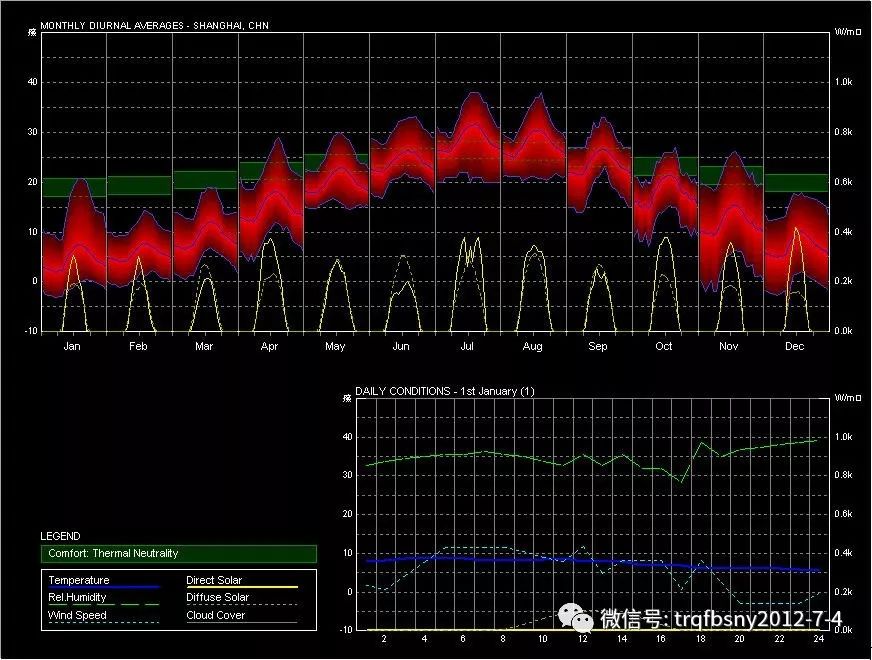Image resolution: width=872 pixels, height=660 pixels.
Task: Click the Oct month label
Action: point(664,347)
